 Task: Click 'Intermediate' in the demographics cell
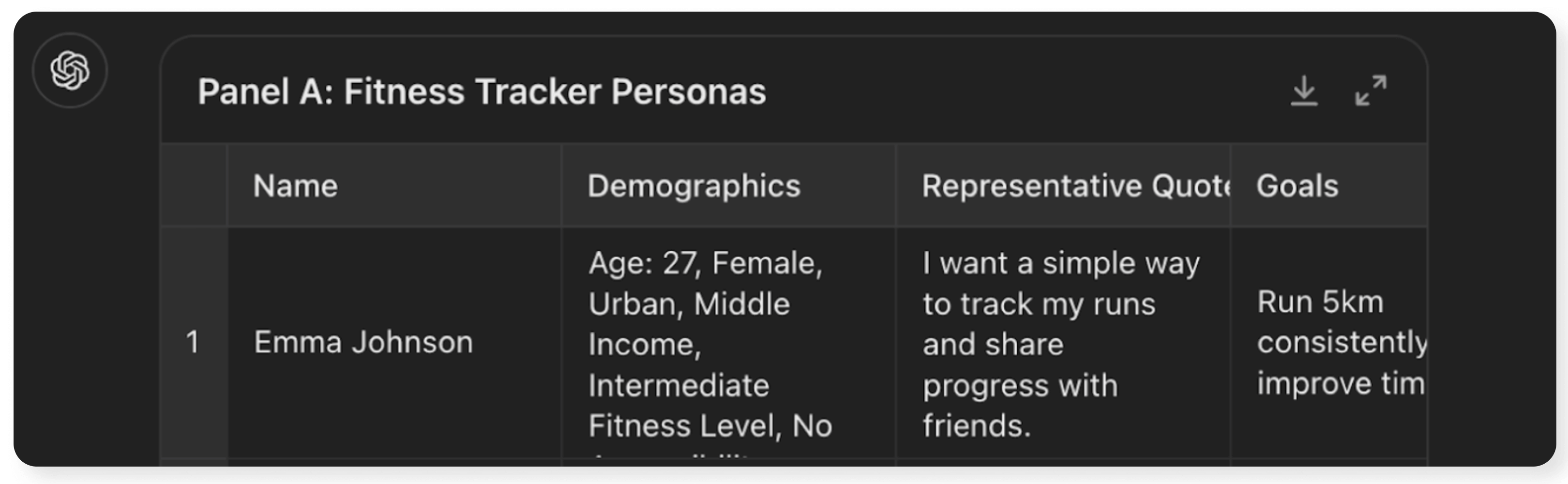coord(678,385)
